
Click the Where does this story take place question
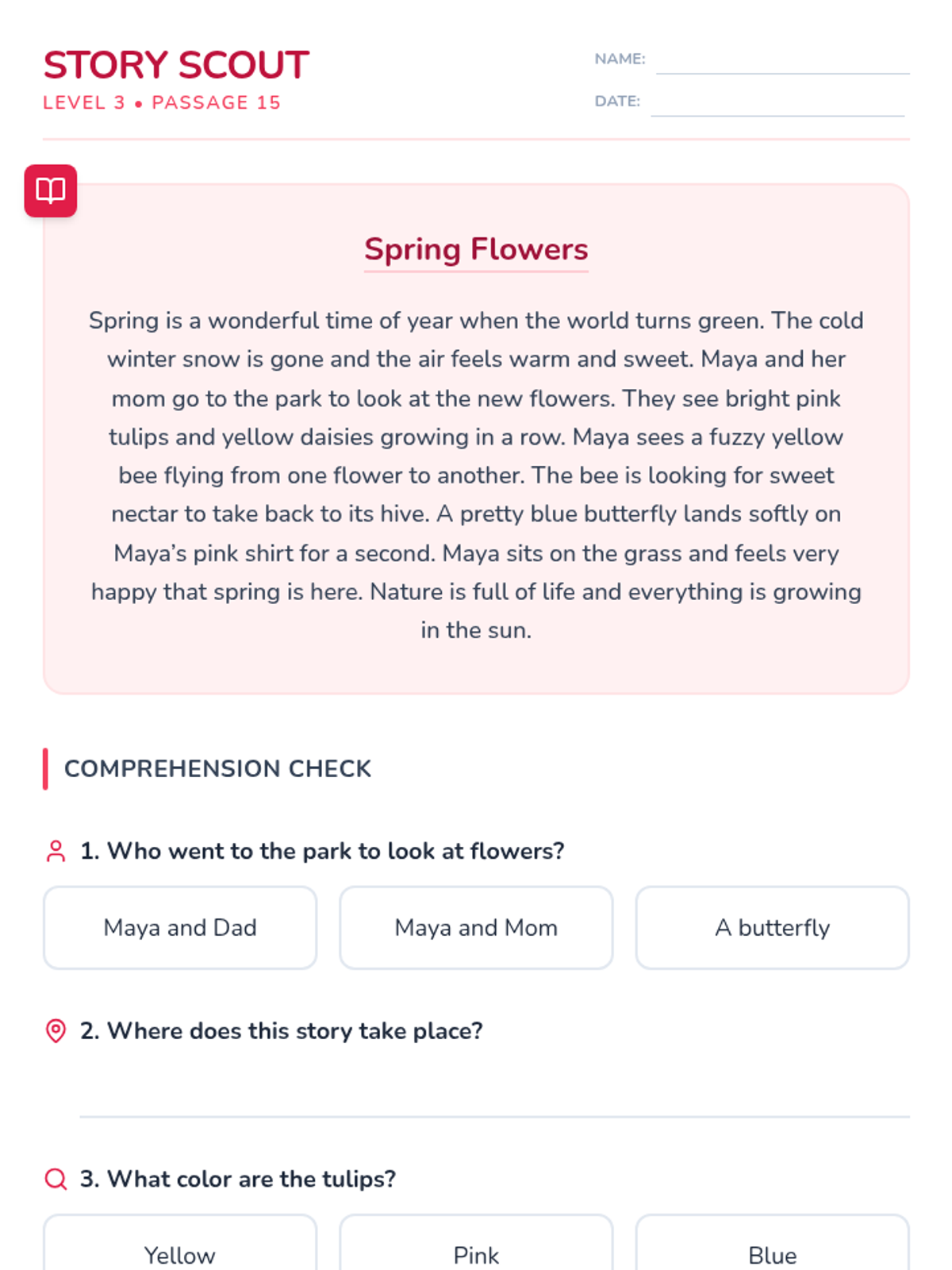tap(282, 1030)
